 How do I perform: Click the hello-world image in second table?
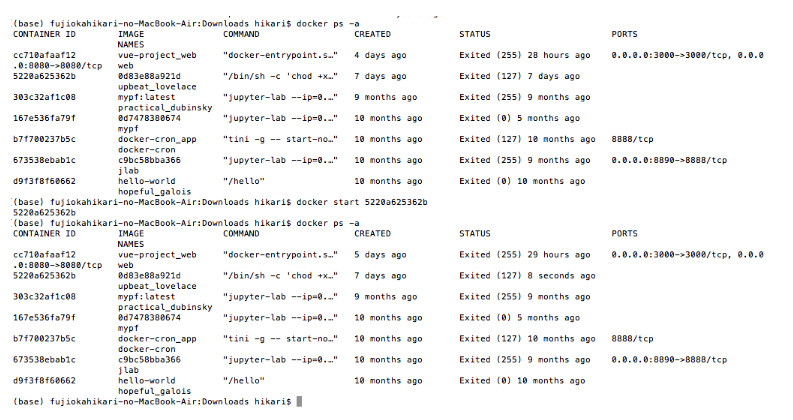(147, 381)
